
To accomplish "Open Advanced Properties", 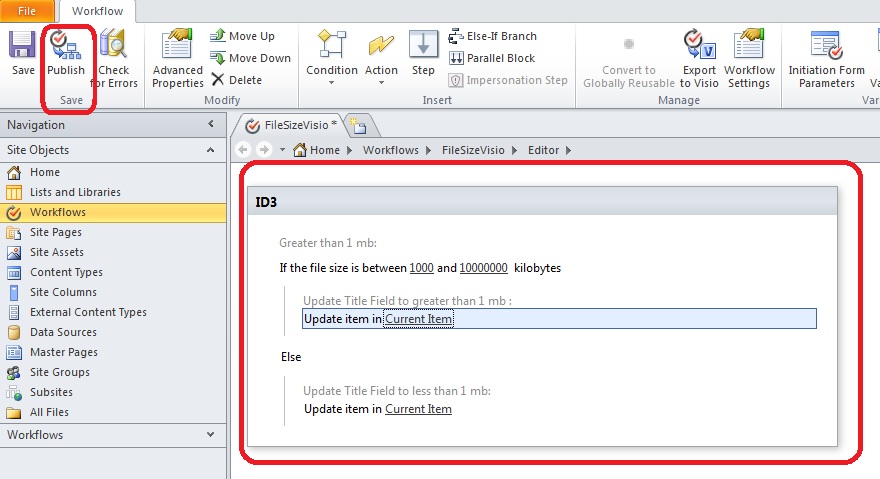I will (x=178, y=58).
